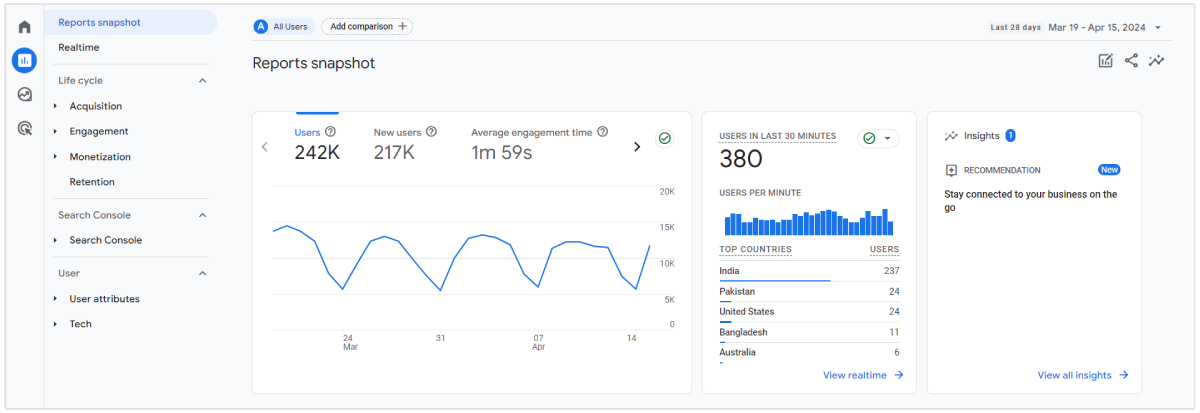Show next metrics with right arrow
Viewport: 1200px width, 413px height.
tap(637, 147)
